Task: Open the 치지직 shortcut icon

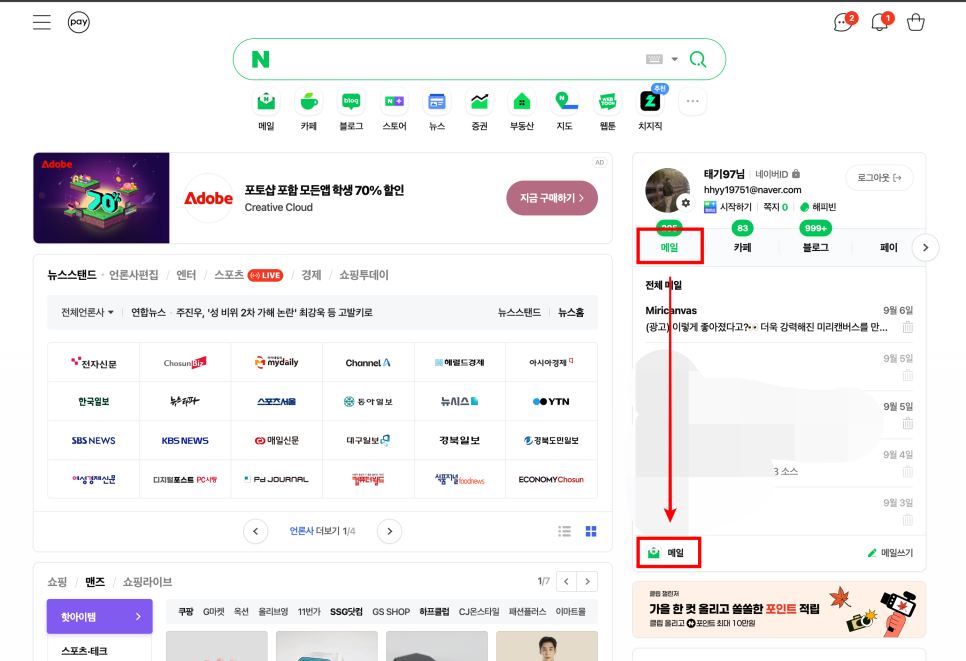Action: pos(650,102)
